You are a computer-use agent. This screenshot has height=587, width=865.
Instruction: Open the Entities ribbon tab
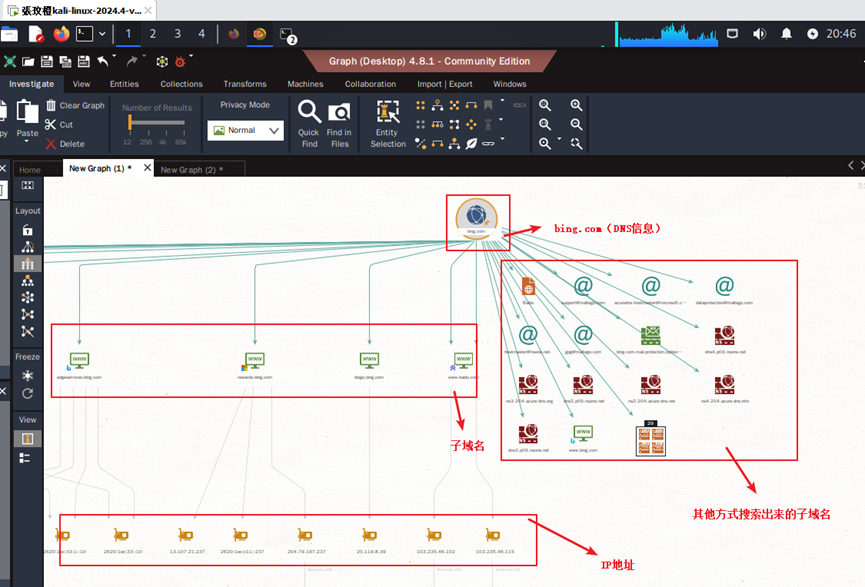(124, 84)
